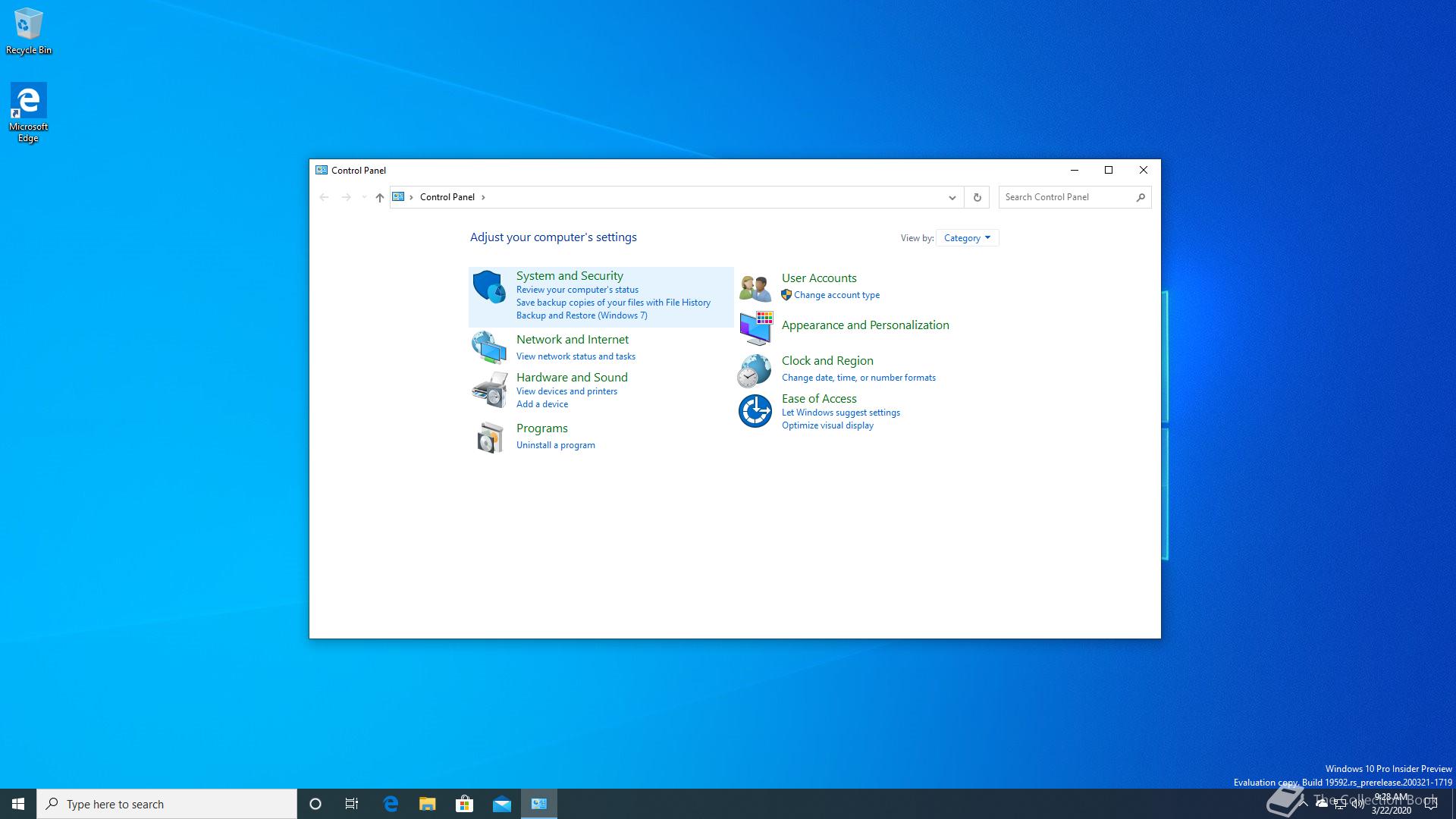This screenshot has height=819, width=1456.
Task: Click the User Accounts people icon
Action: pos(755,287)
